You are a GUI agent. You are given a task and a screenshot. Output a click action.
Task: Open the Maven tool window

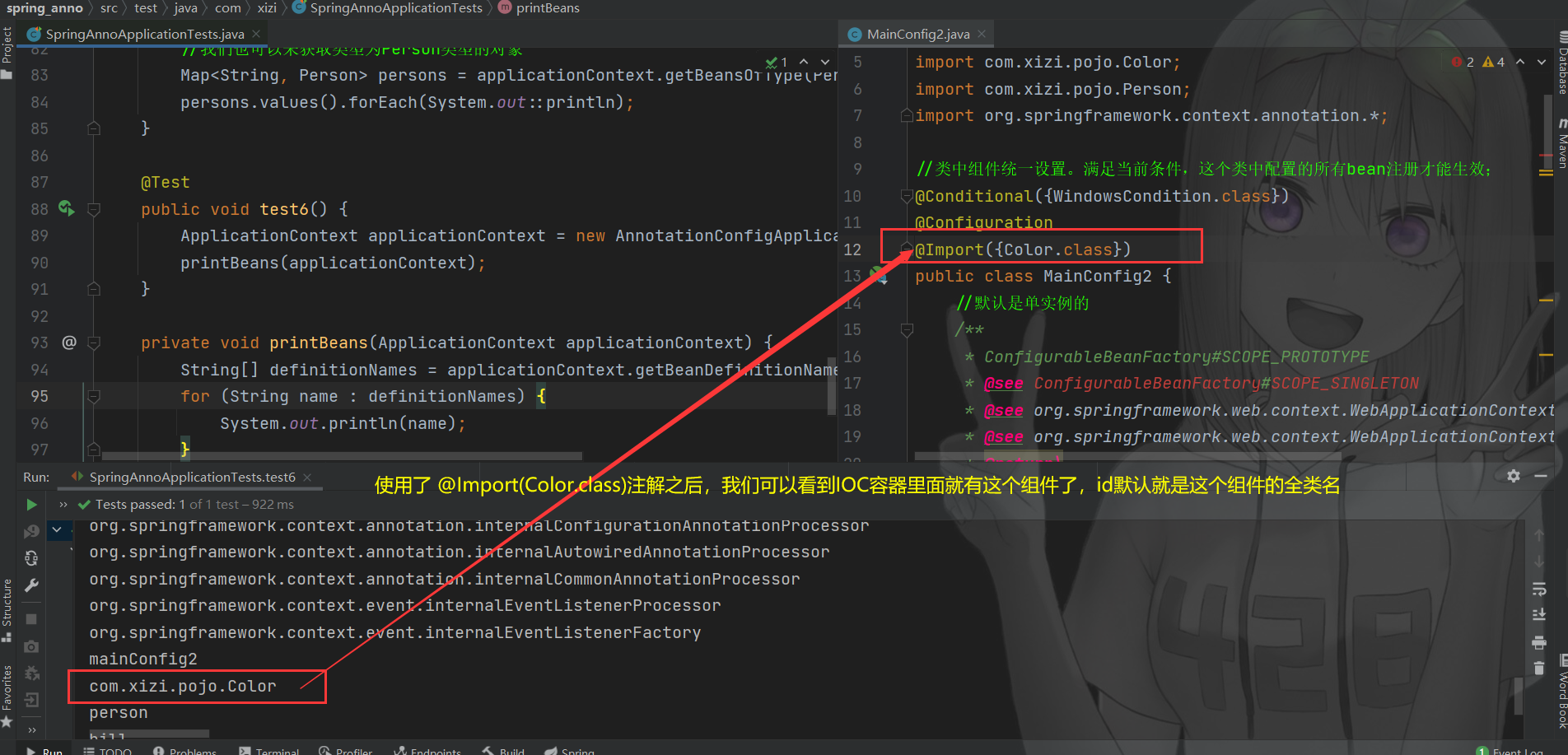coord(1561,143)
